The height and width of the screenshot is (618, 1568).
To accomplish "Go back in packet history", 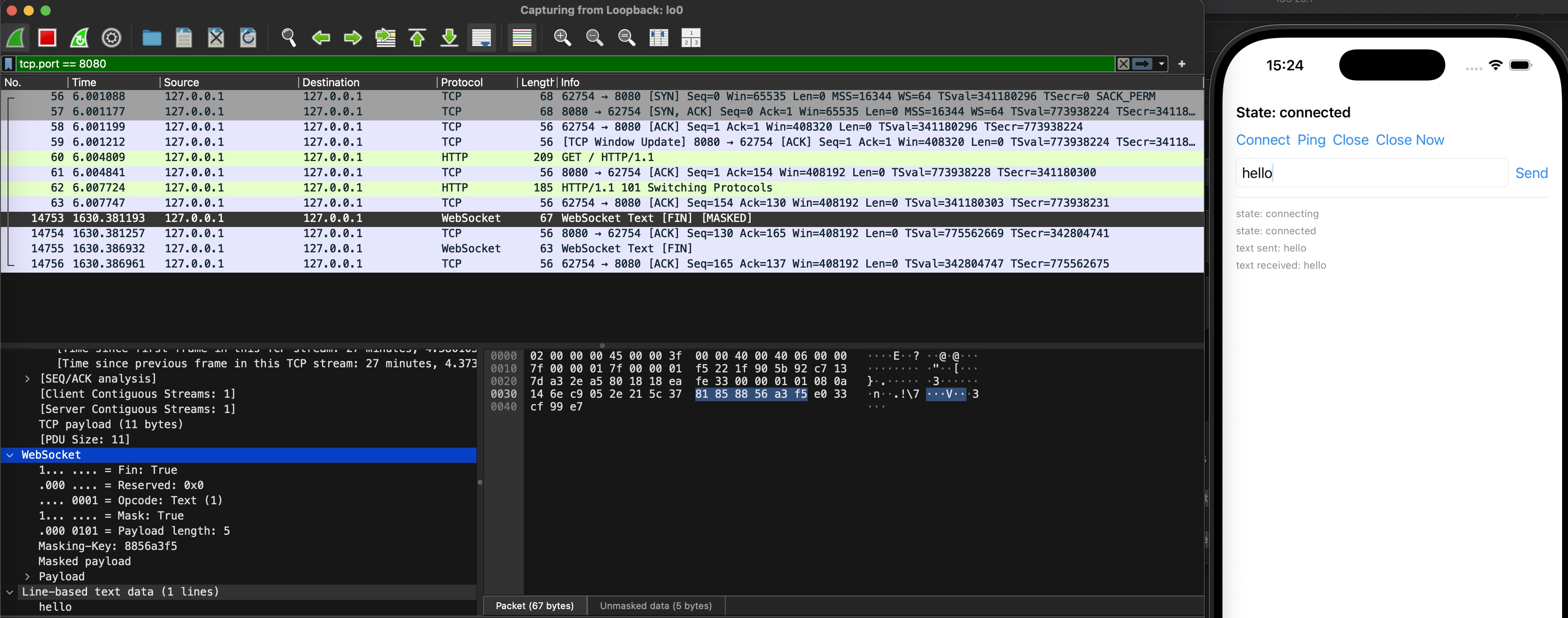I will (x=321, y=38).
